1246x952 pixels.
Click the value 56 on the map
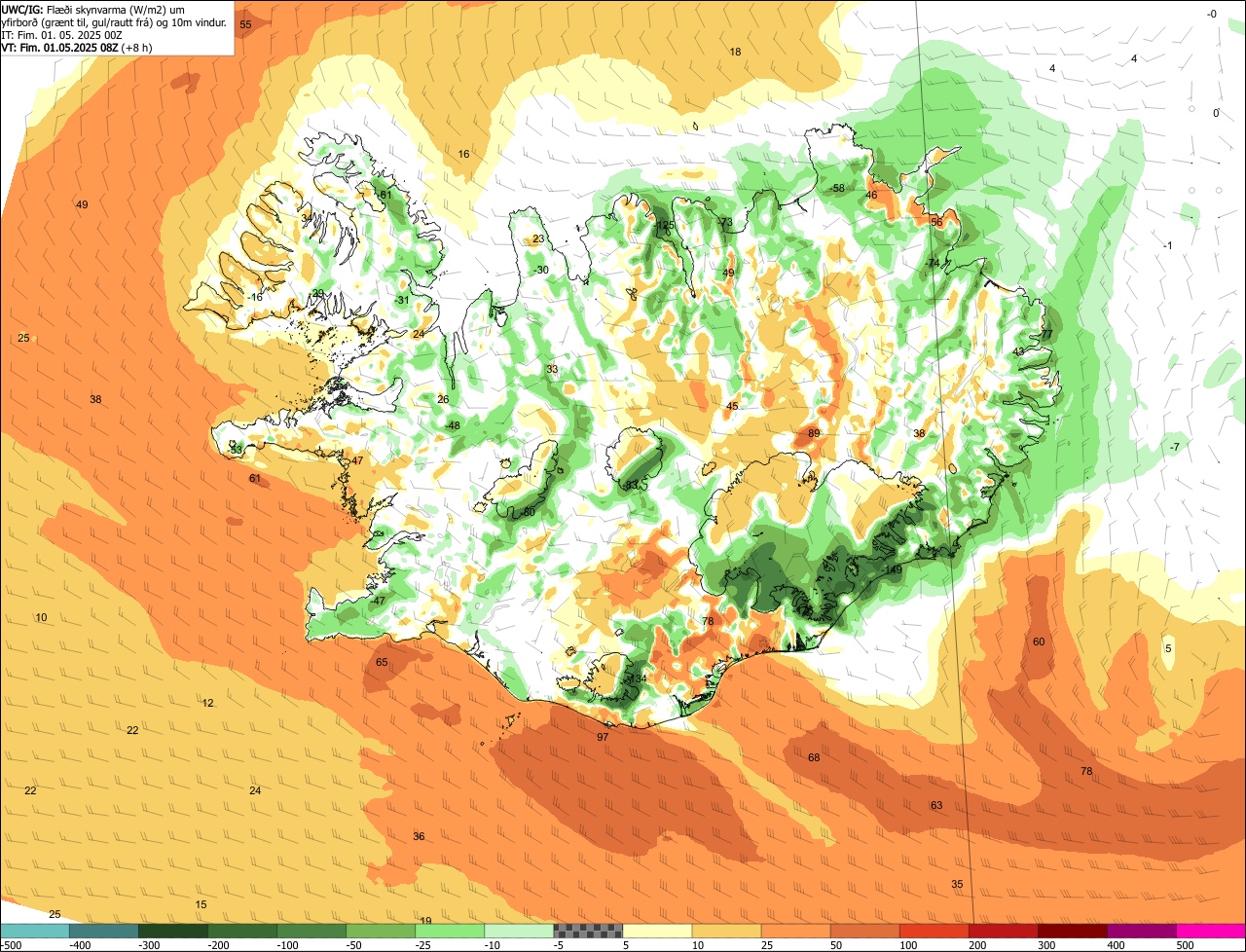[x=936, y=222]
